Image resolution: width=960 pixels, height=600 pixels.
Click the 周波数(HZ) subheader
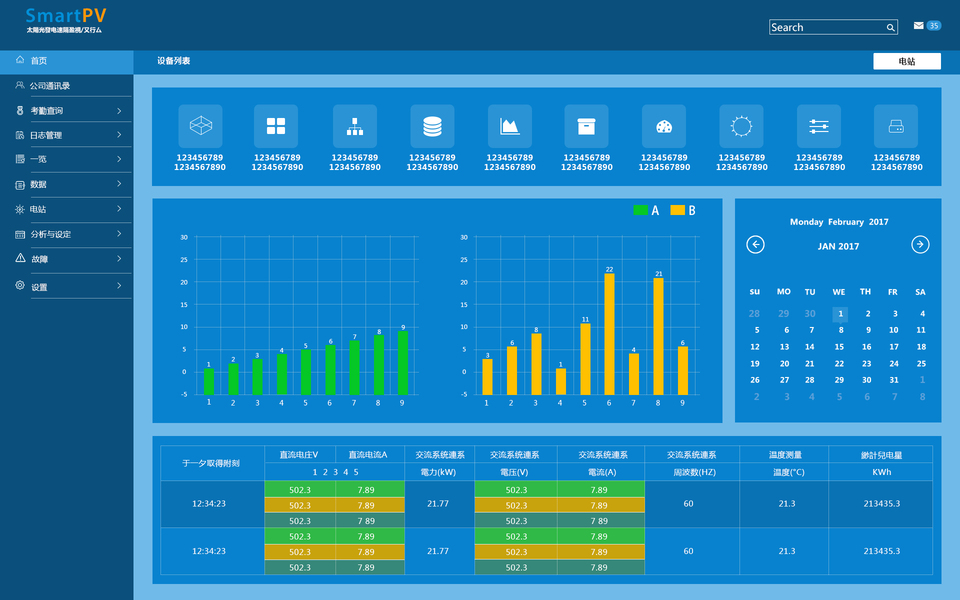click(694, 472)
